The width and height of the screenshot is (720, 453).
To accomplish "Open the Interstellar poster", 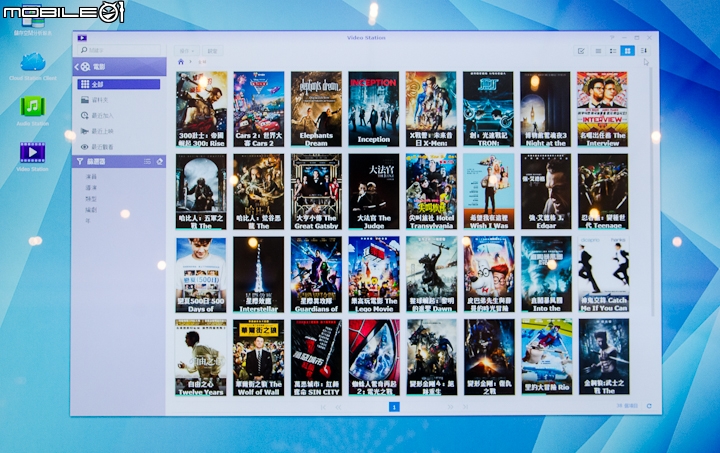I will (x=259, y=275).
